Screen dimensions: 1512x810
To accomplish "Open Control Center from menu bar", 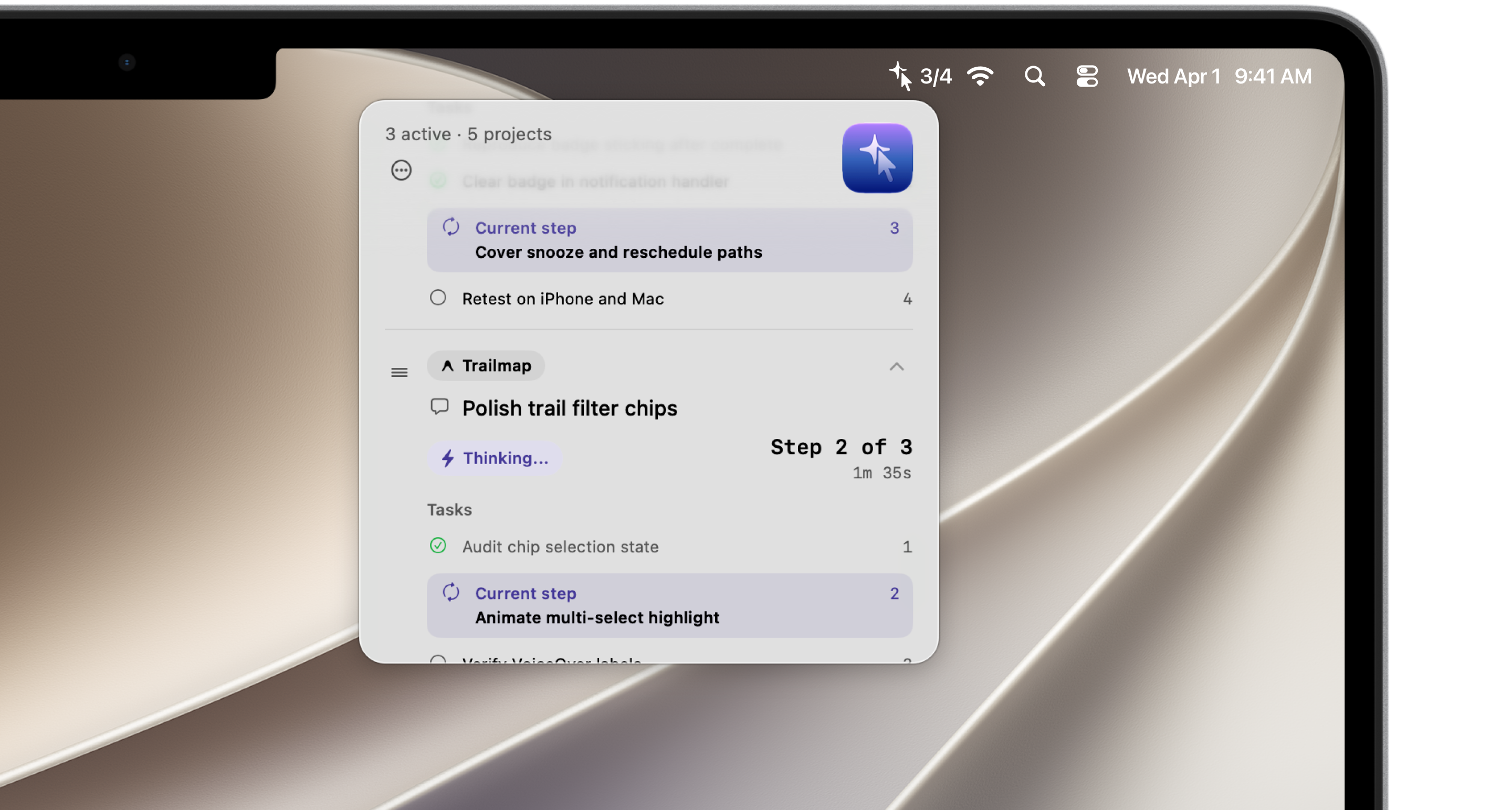I will coord(1086,76).
